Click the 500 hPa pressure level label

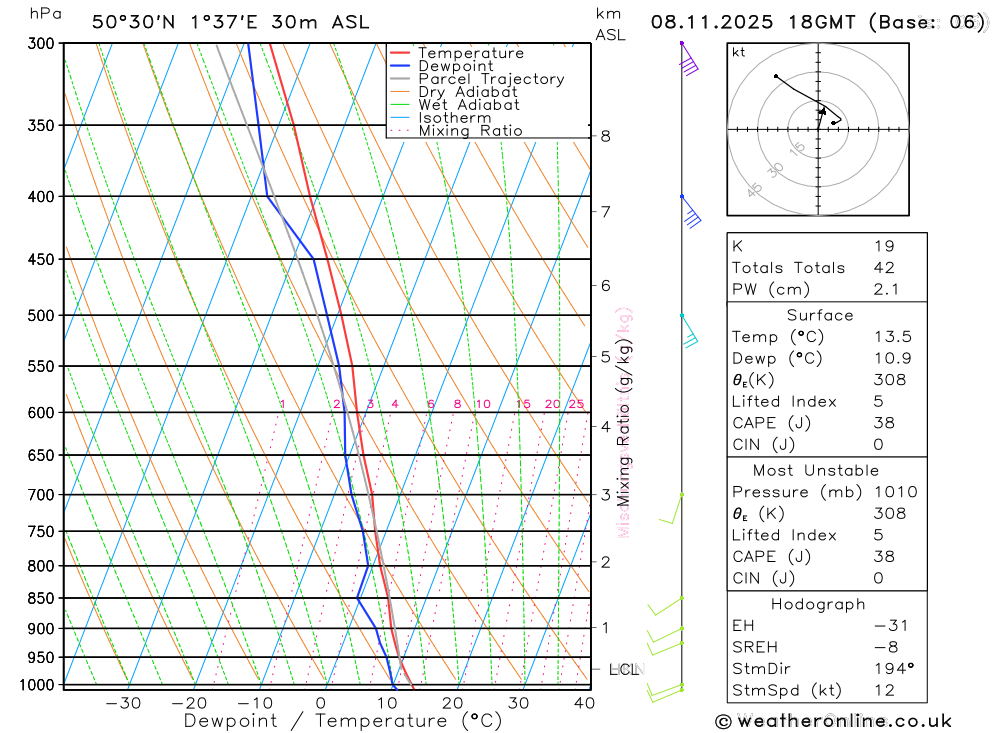41,315
